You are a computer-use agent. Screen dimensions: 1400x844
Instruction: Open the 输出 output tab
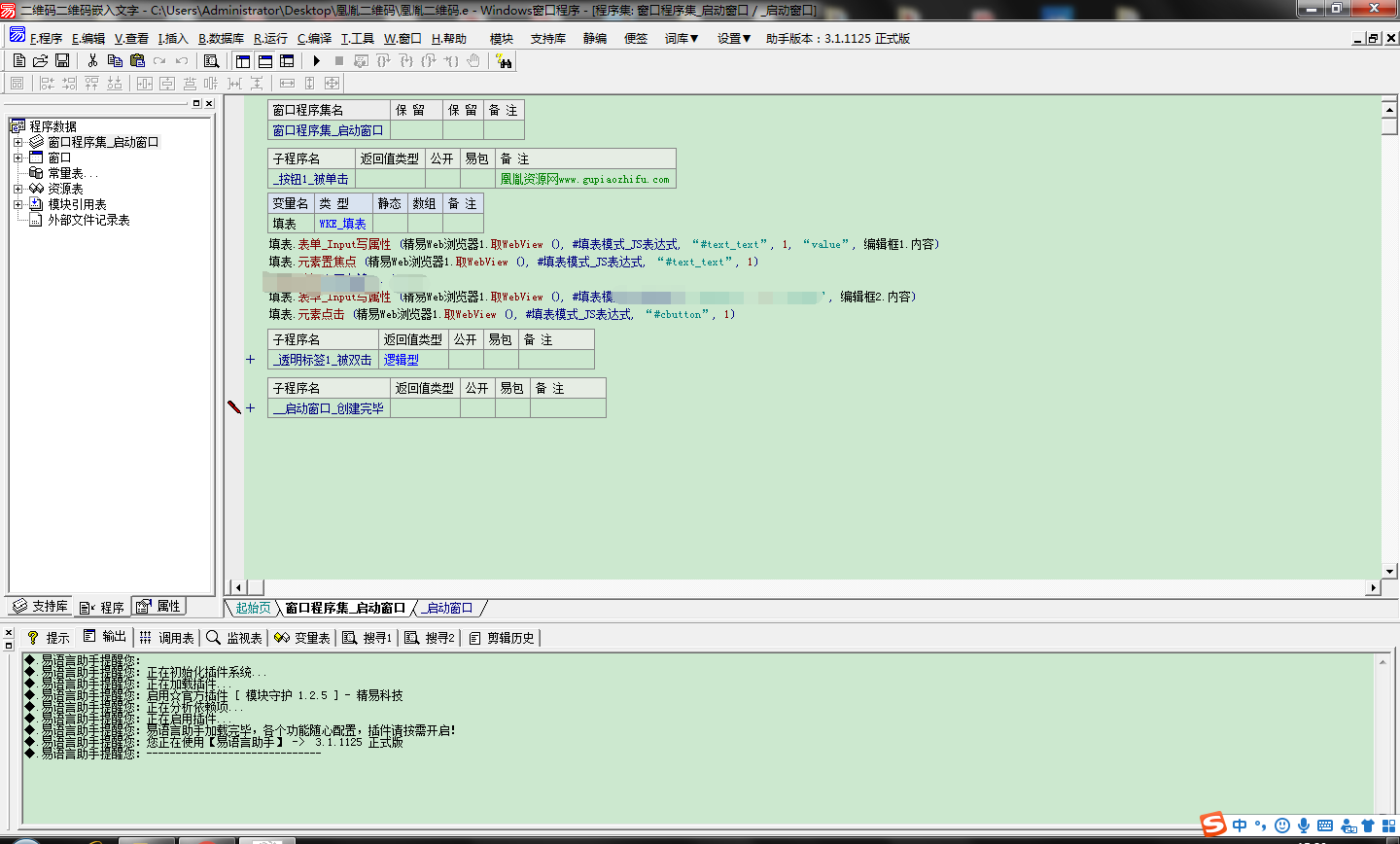point(104,637)
